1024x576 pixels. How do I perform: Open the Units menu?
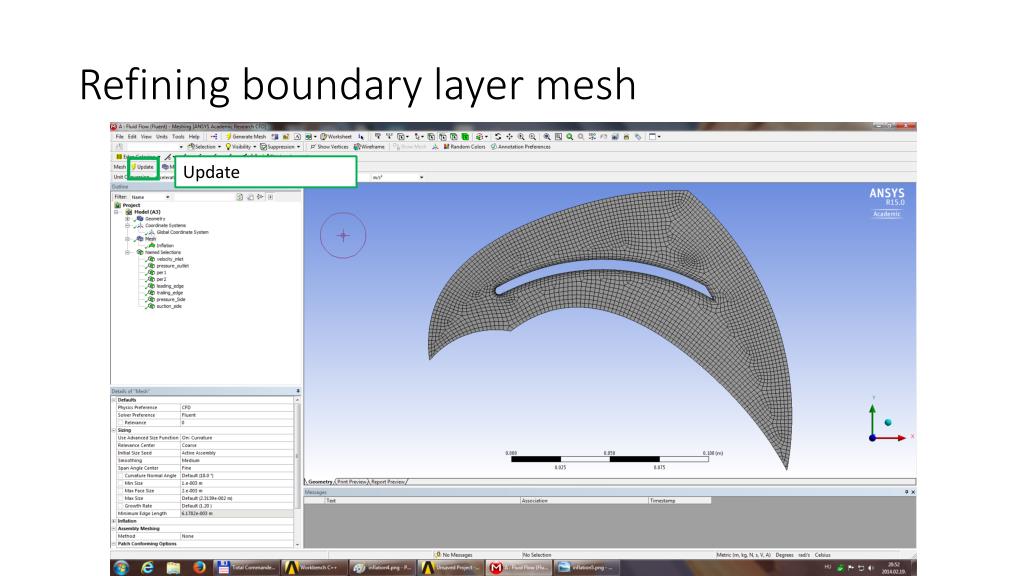pyautogui.click(x=161, y=136)
